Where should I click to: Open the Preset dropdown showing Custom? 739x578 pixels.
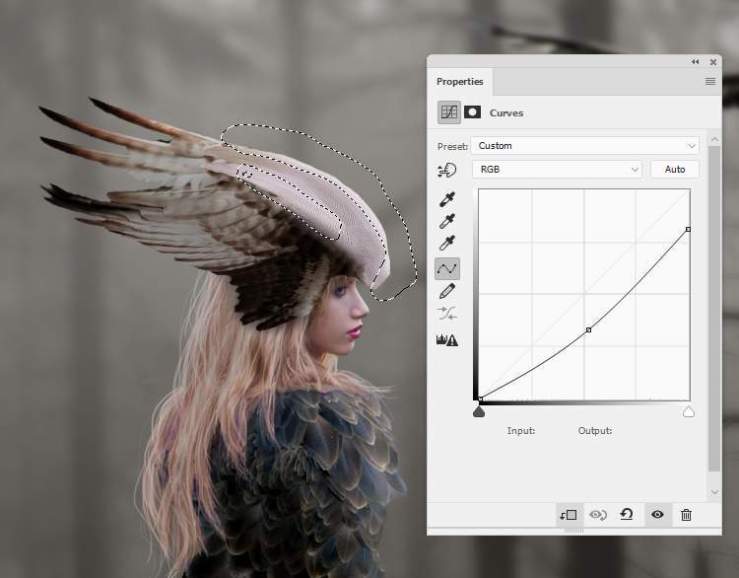[x=585, y=146]
